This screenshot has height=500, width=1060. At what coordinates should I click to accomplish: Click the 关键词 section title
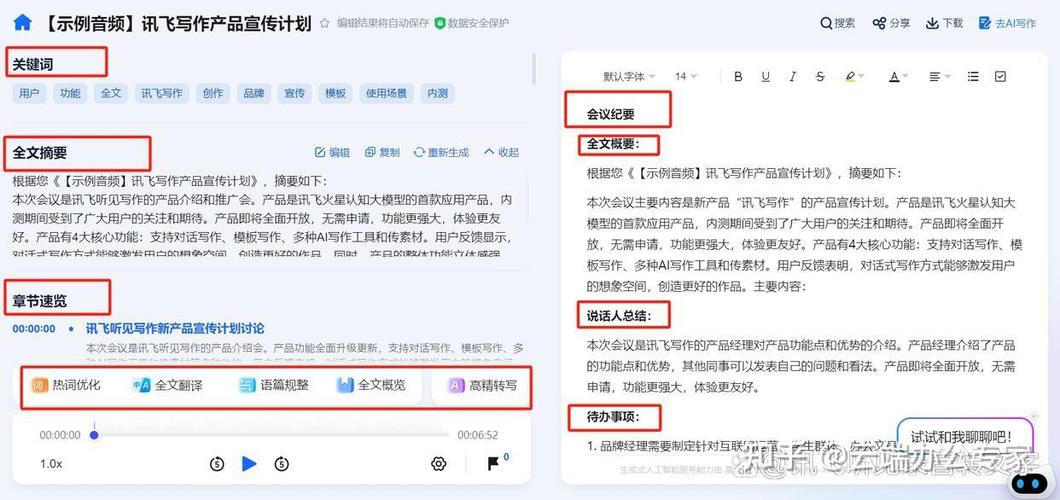coord(32,64)
